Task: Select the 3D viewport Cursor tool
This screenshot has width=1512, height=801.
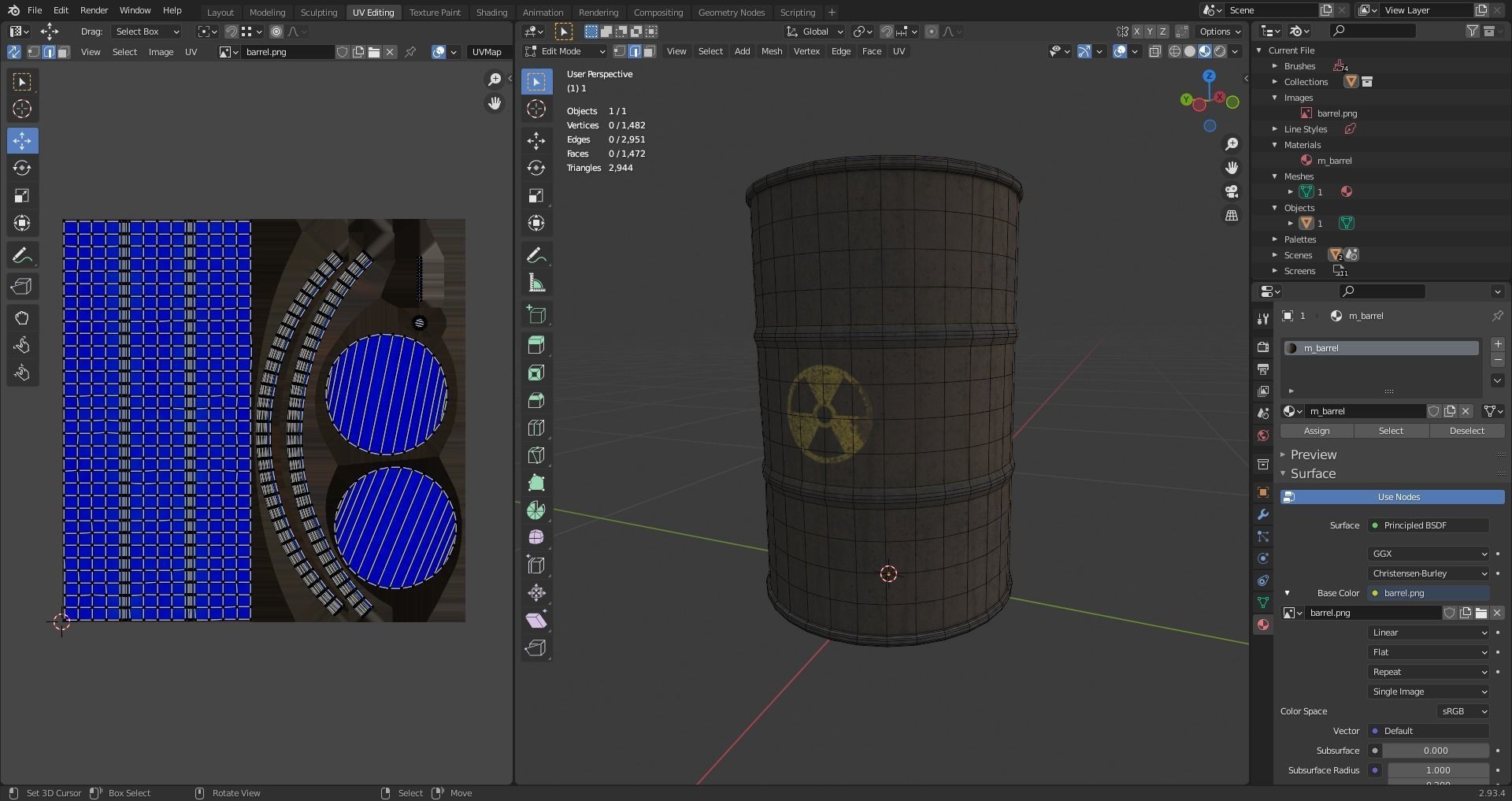Action: [x=536, y=109]
